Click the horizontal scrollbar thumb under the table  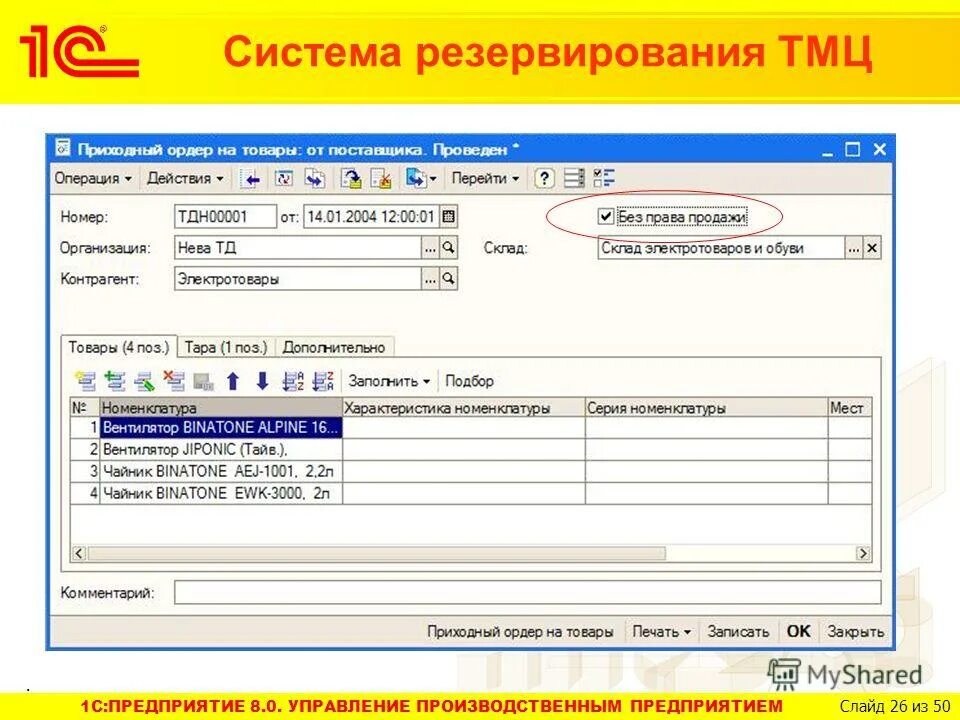pyautogui.click(x=376, y=553)
